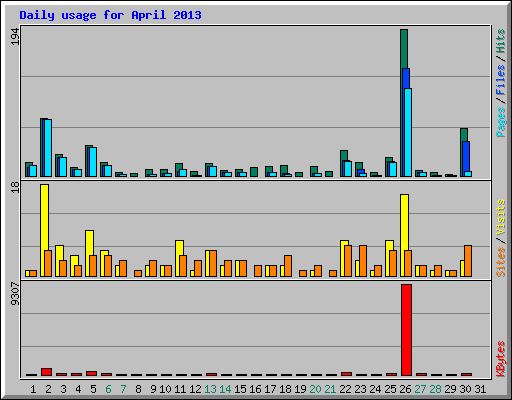Click day label 2 on the axis
Screen dimensions: 512x400
pos(48,389)
